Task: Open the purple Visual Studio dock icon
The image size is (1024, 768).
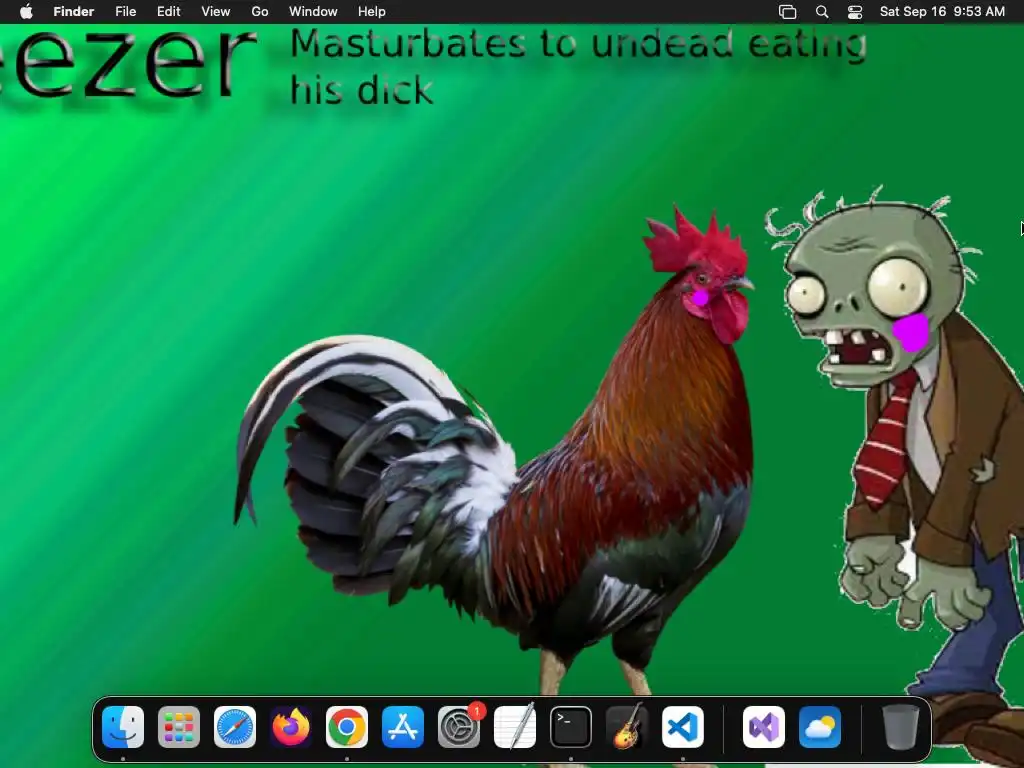Action: [x=764, y=727]
